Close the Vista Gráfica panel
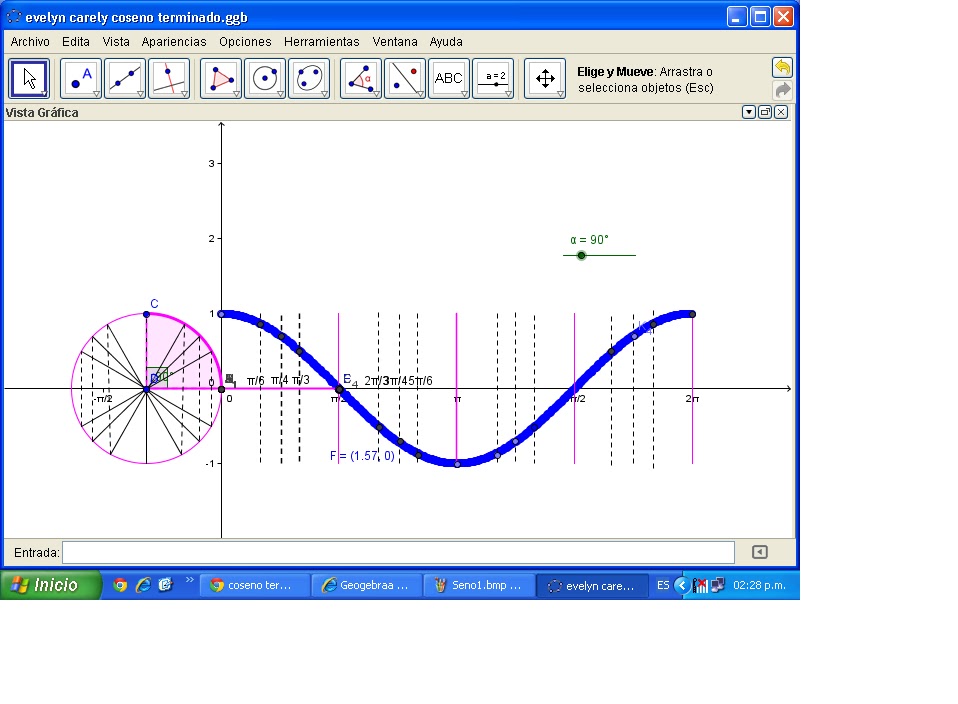The width and height of the screenshot is (958, 704). pyautogui.click(x=781, y=112)
